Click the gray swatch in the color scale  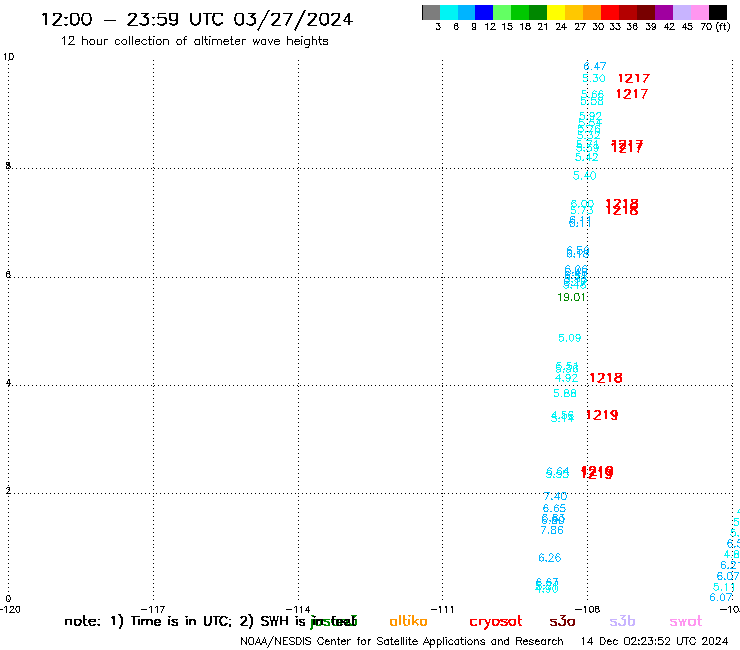[x=431, y=12]
